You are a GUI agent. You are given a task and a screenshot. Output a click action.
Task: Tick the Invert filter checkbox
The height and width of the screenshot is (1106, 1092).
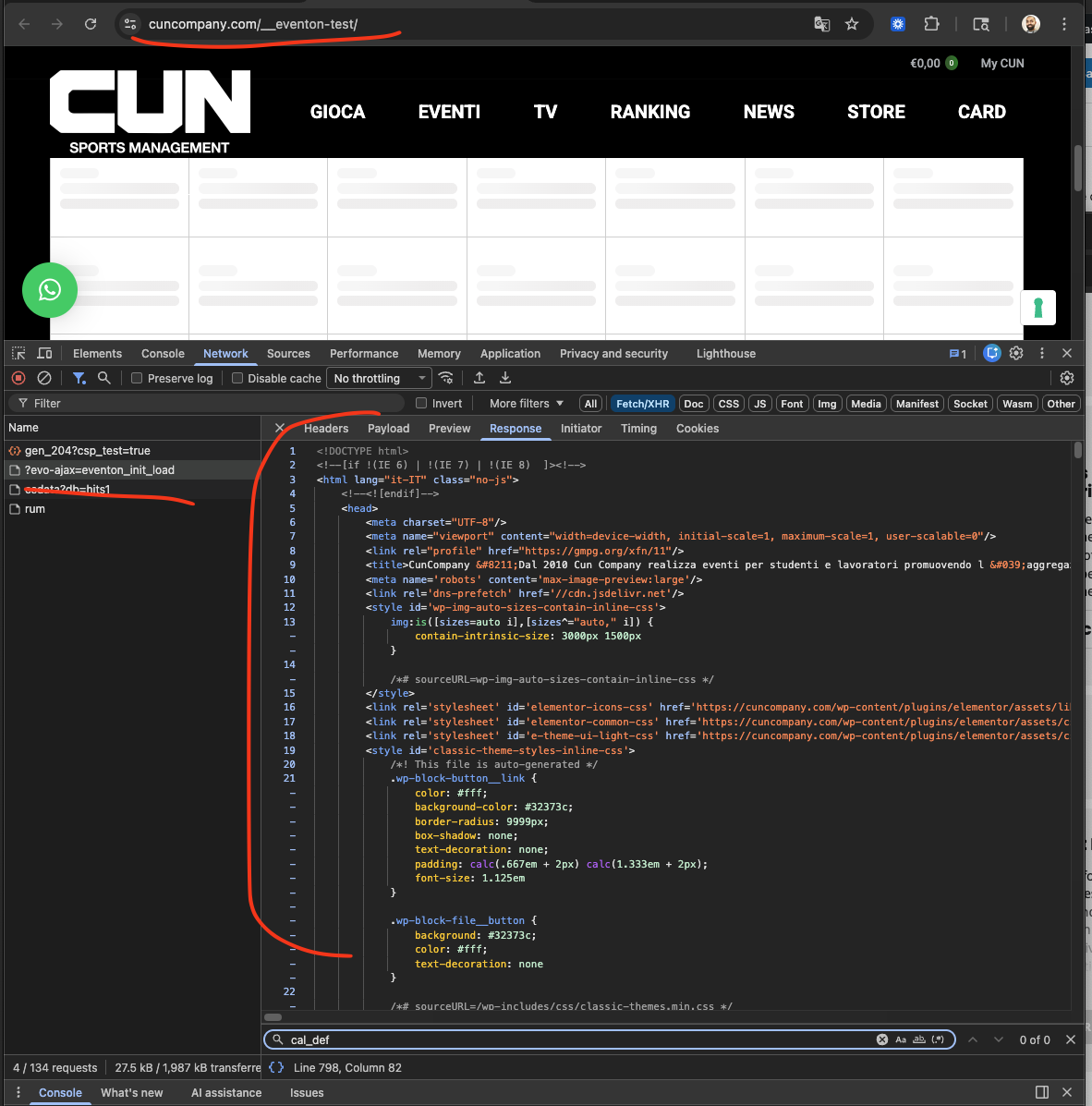[421, 403]
